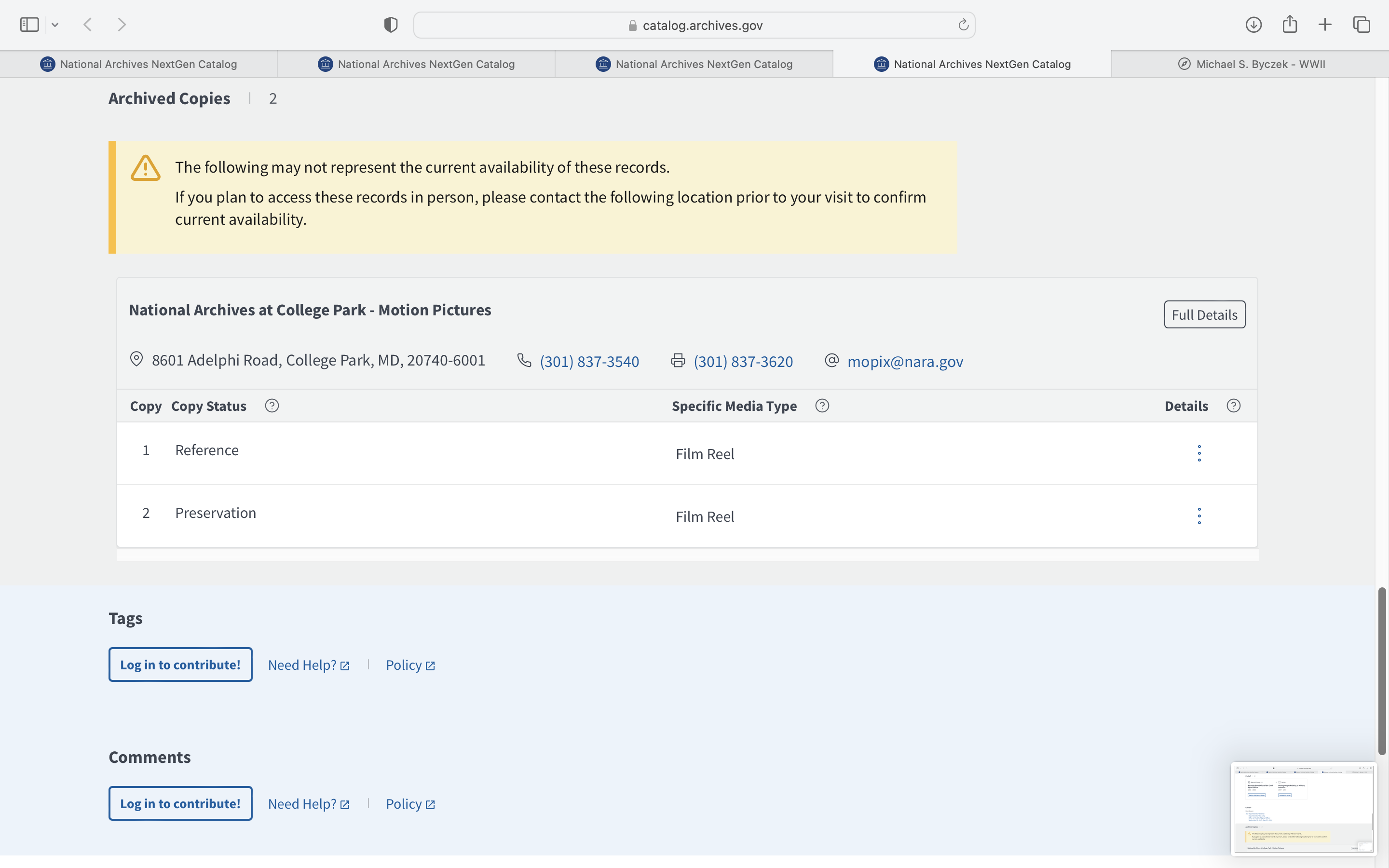The height and width of the screenshot is (868, 1389).
Task: Click Log in to contribute under Tags
Action: click(x=180, y=665)
